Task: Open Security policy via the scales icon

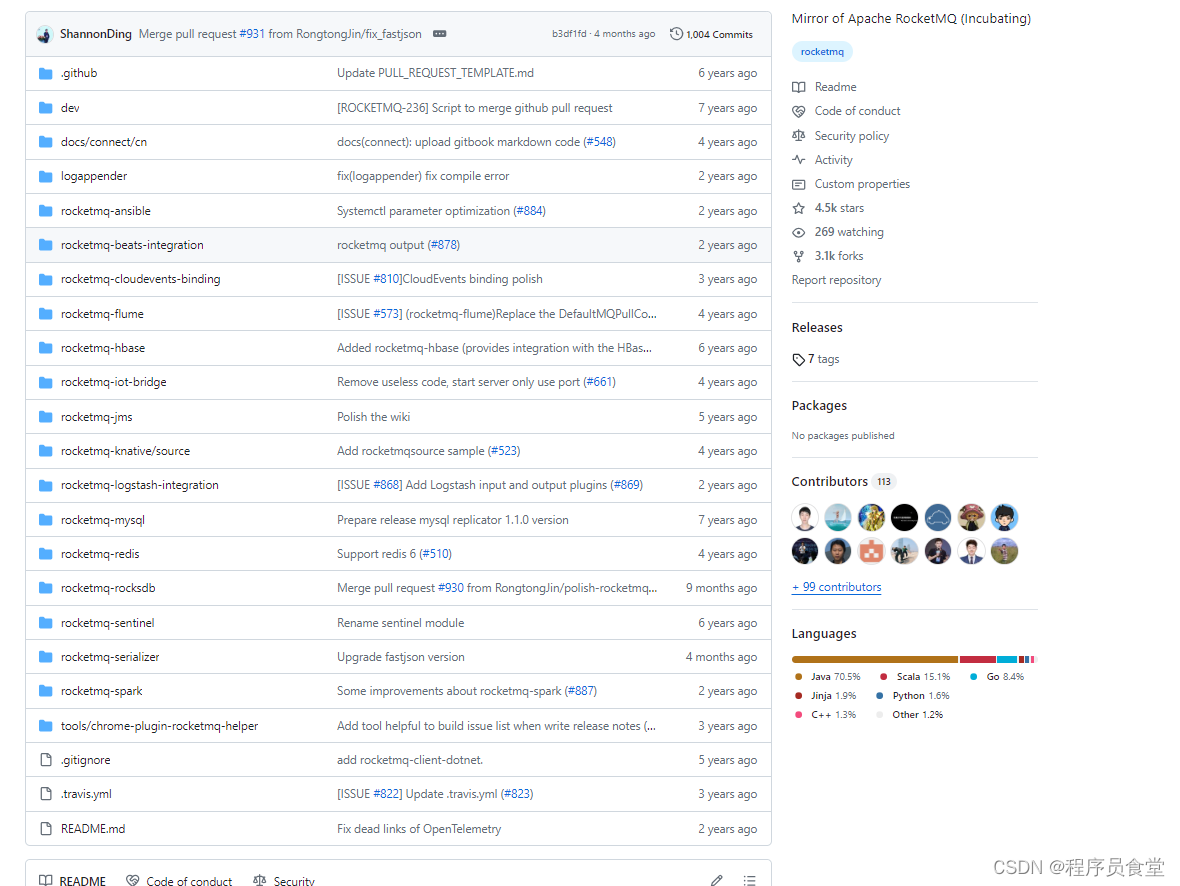Action: coord(798,135)
